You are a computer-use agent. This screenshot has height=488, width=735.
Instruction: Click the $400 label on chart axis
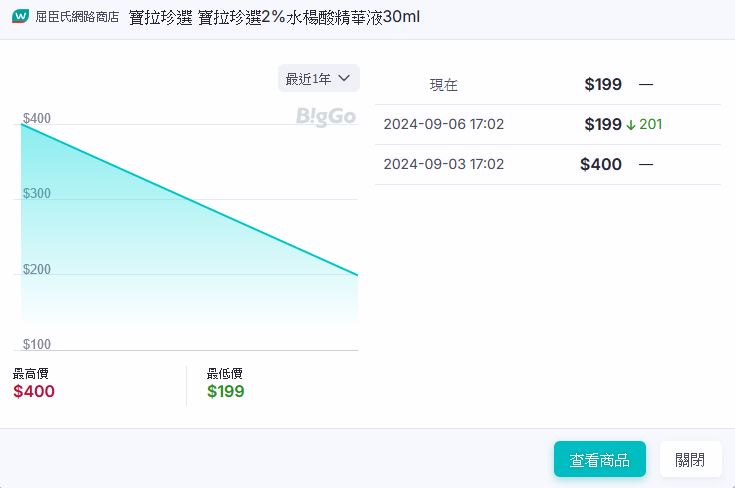pyautogui.click(x=37, y=119)
